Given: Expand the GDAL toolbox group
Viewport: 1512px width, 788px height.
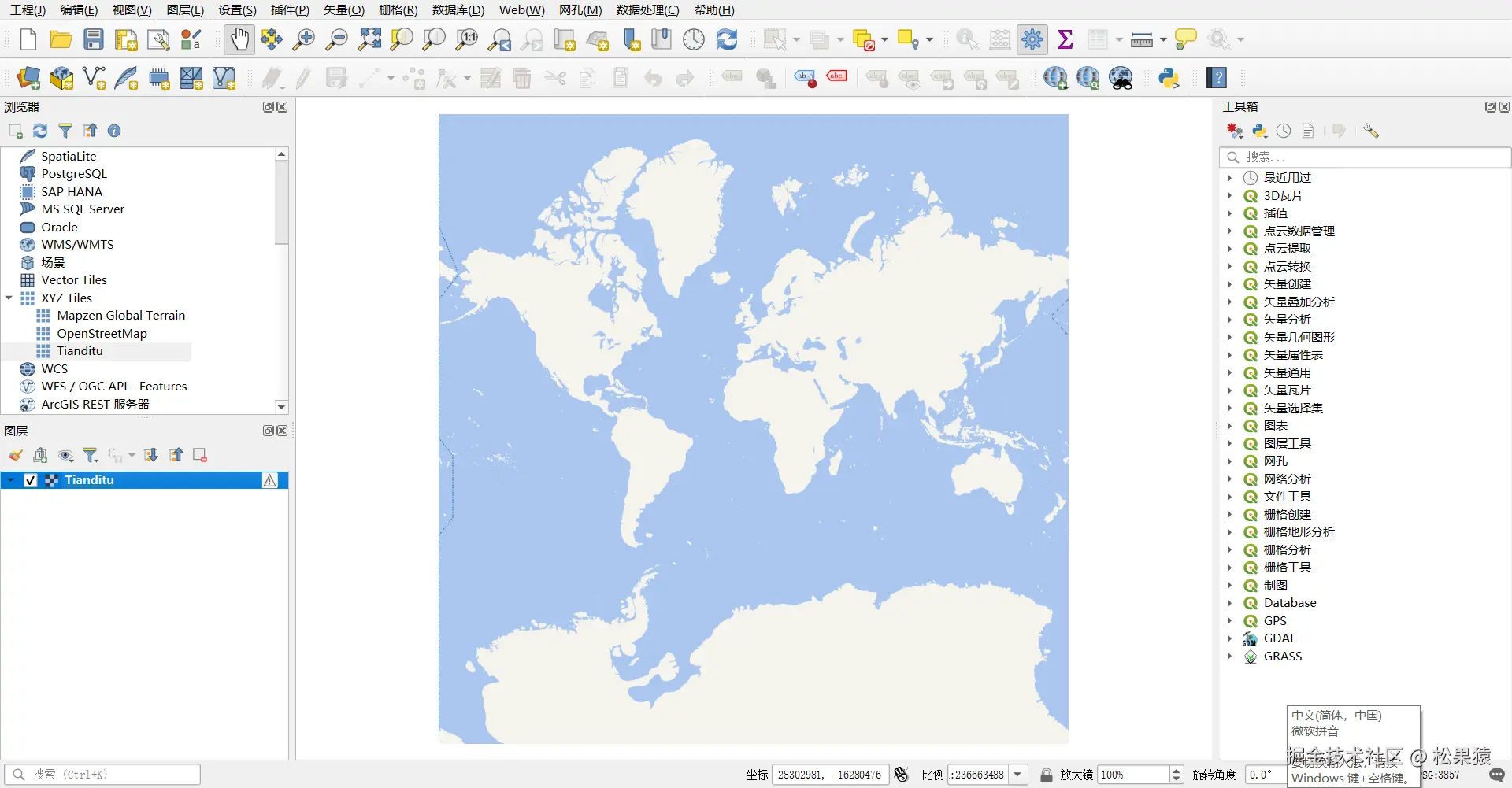Looking at the screenshot, I should click(1229, 638).
